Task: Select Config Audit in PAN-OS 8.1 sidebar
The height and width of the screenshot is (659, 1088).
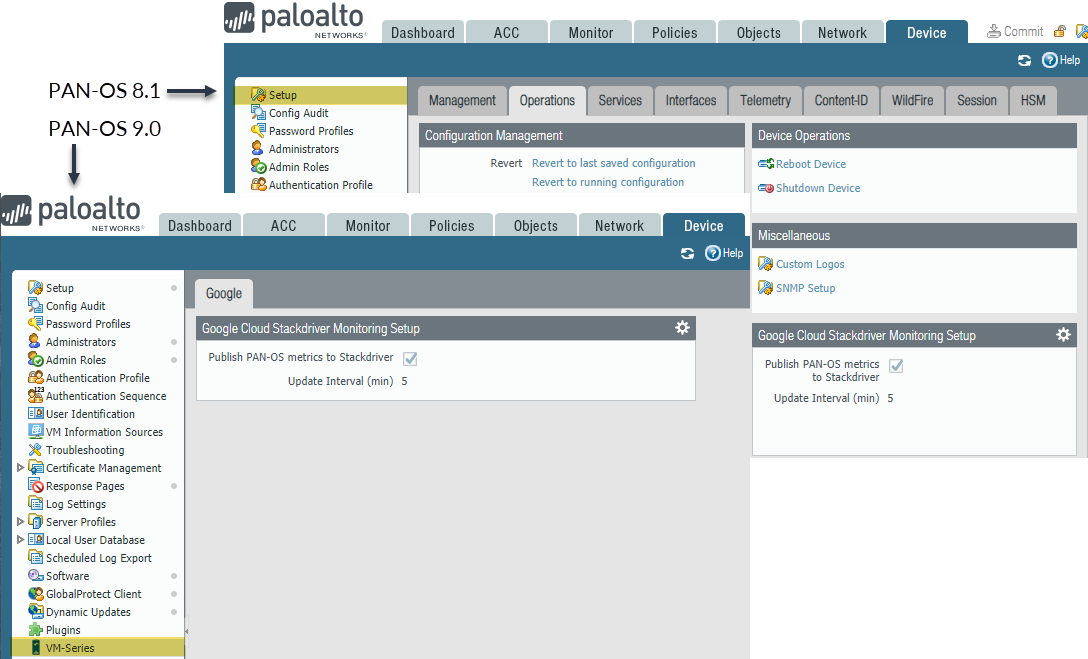Action: click(298, 113)
